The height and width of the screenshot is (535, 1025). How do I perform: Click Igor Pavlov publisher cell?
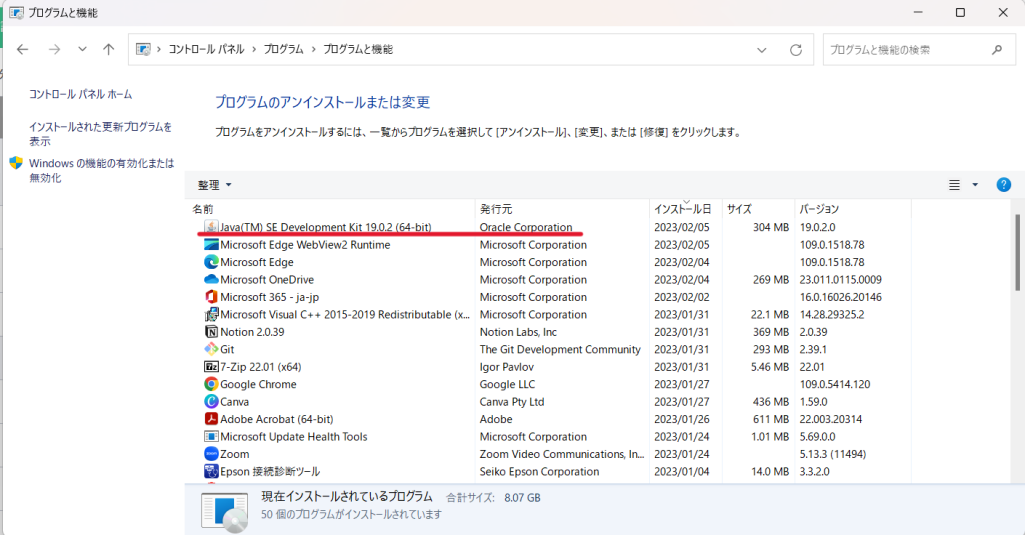pyautogui.click(x=507, y=367)
